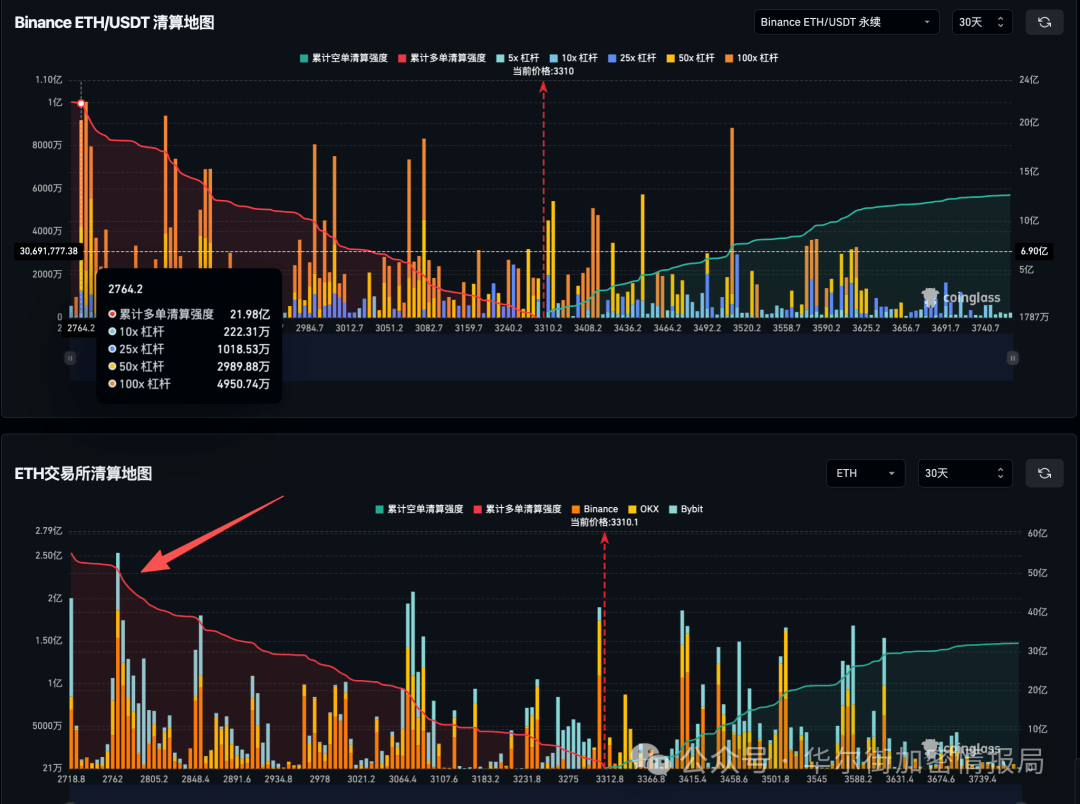Click the 当前价格:3310.1 marker label

coord(604,522)
